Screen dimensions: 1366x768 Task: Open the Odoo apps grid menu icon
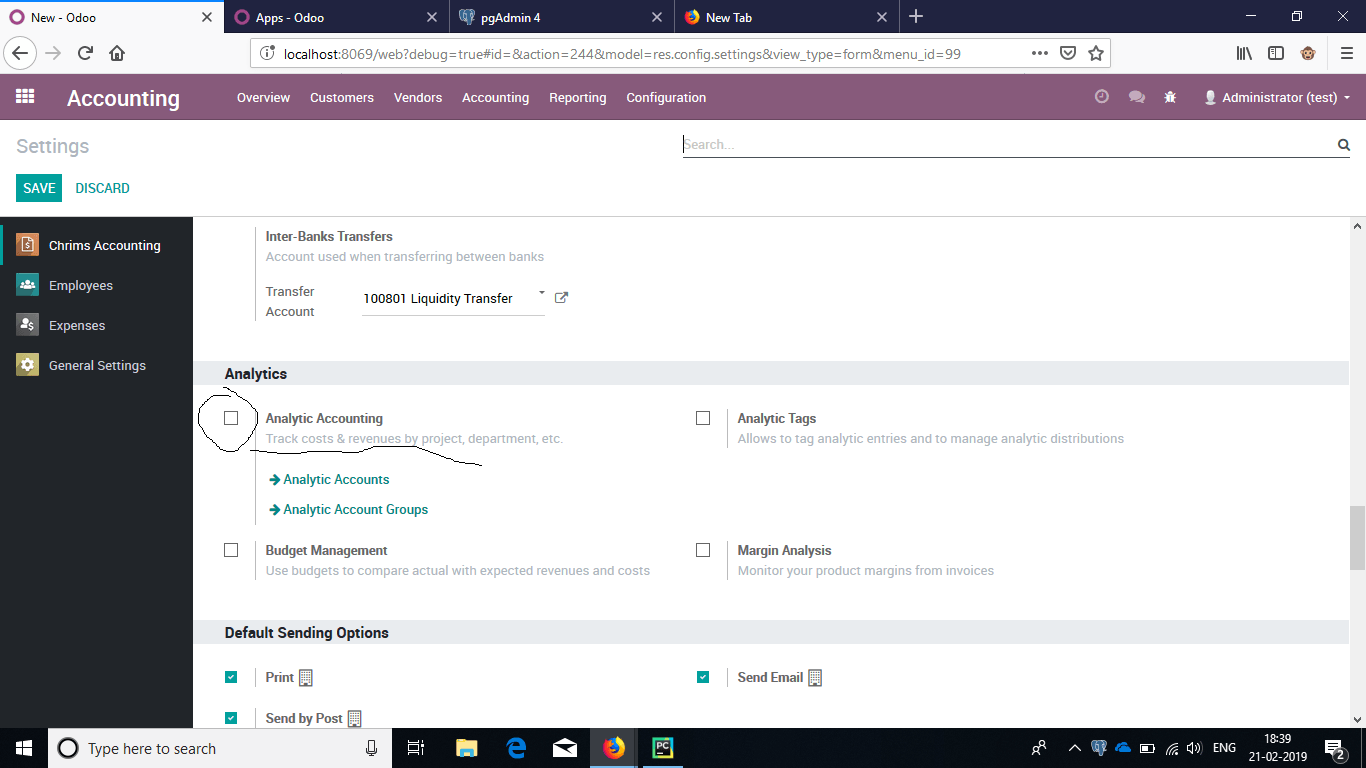point(25,97)
